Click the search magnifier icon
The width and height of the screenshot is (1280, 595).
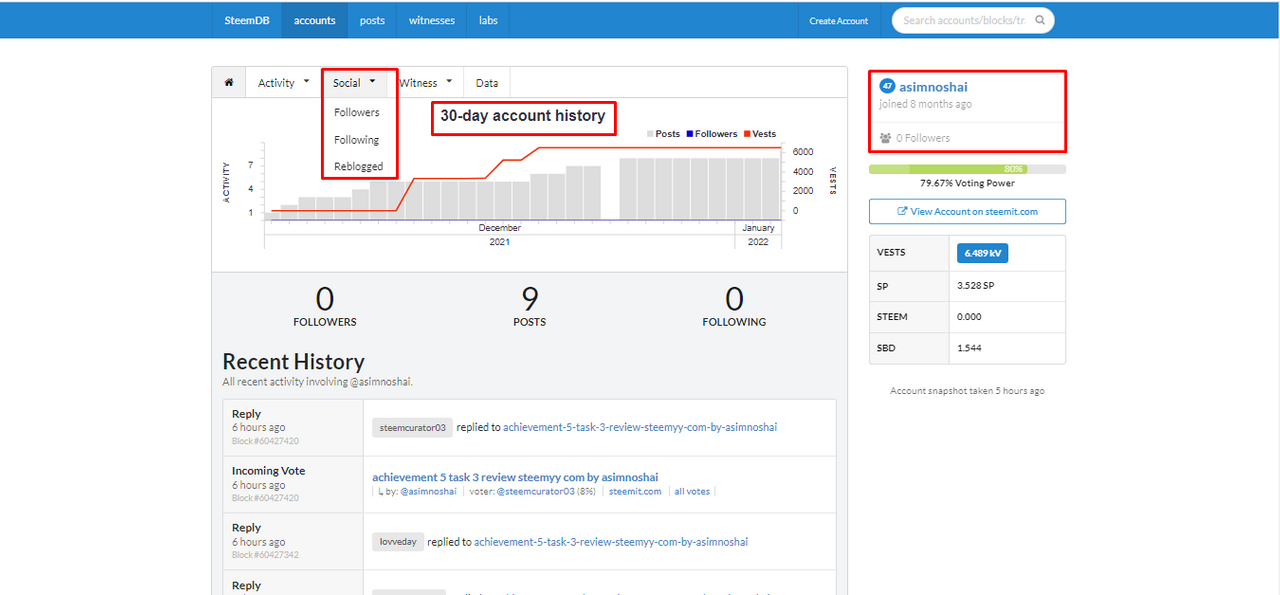click(1040, 20)
